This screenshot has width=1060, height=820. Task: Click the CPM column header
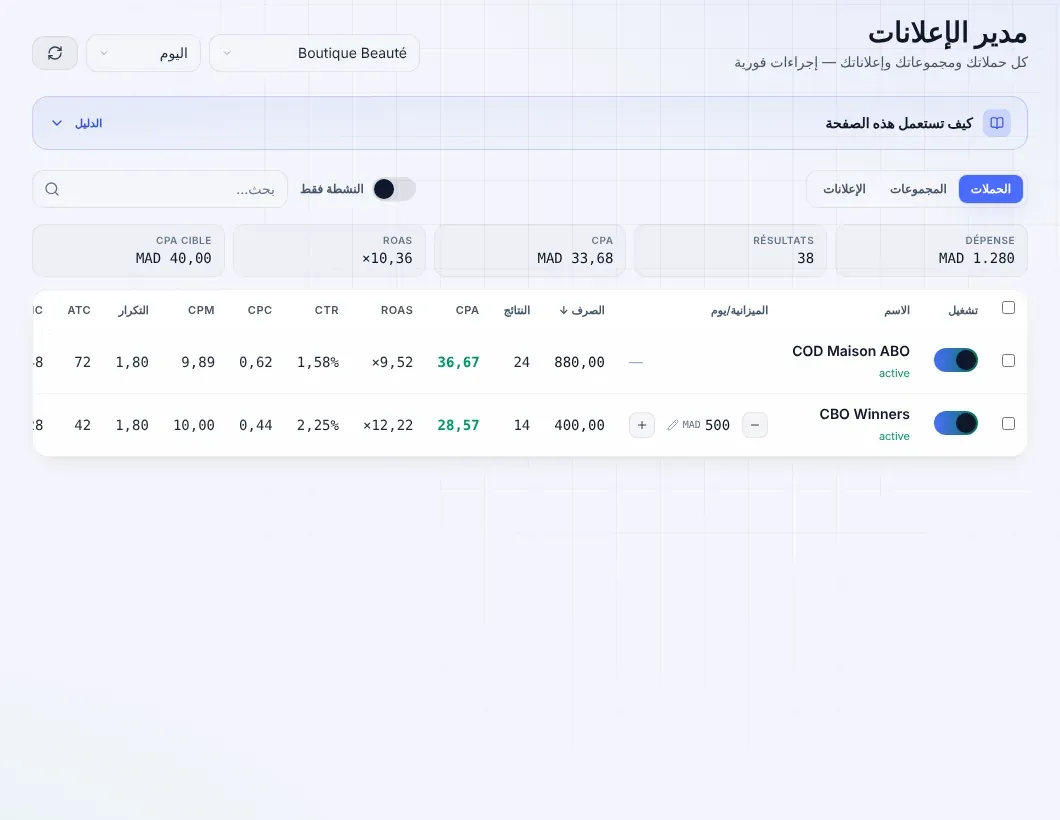201,310
